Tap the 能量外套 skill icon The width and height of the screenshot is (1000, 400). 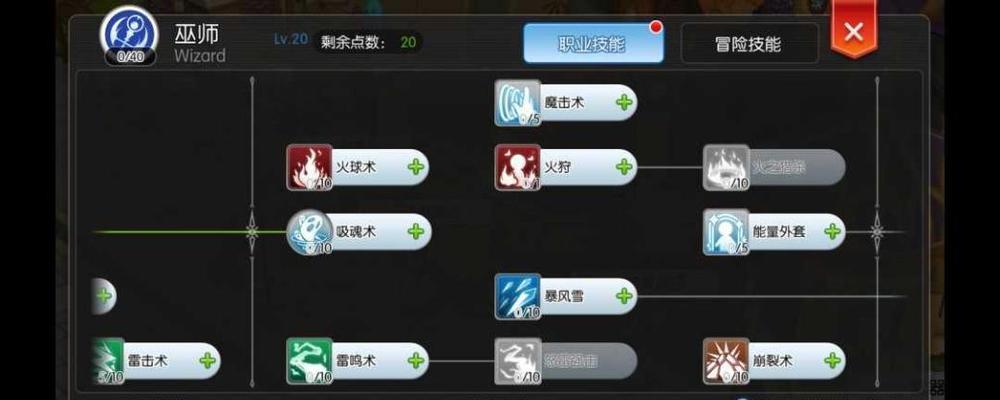pyautogui.click(x=726, y=232)
